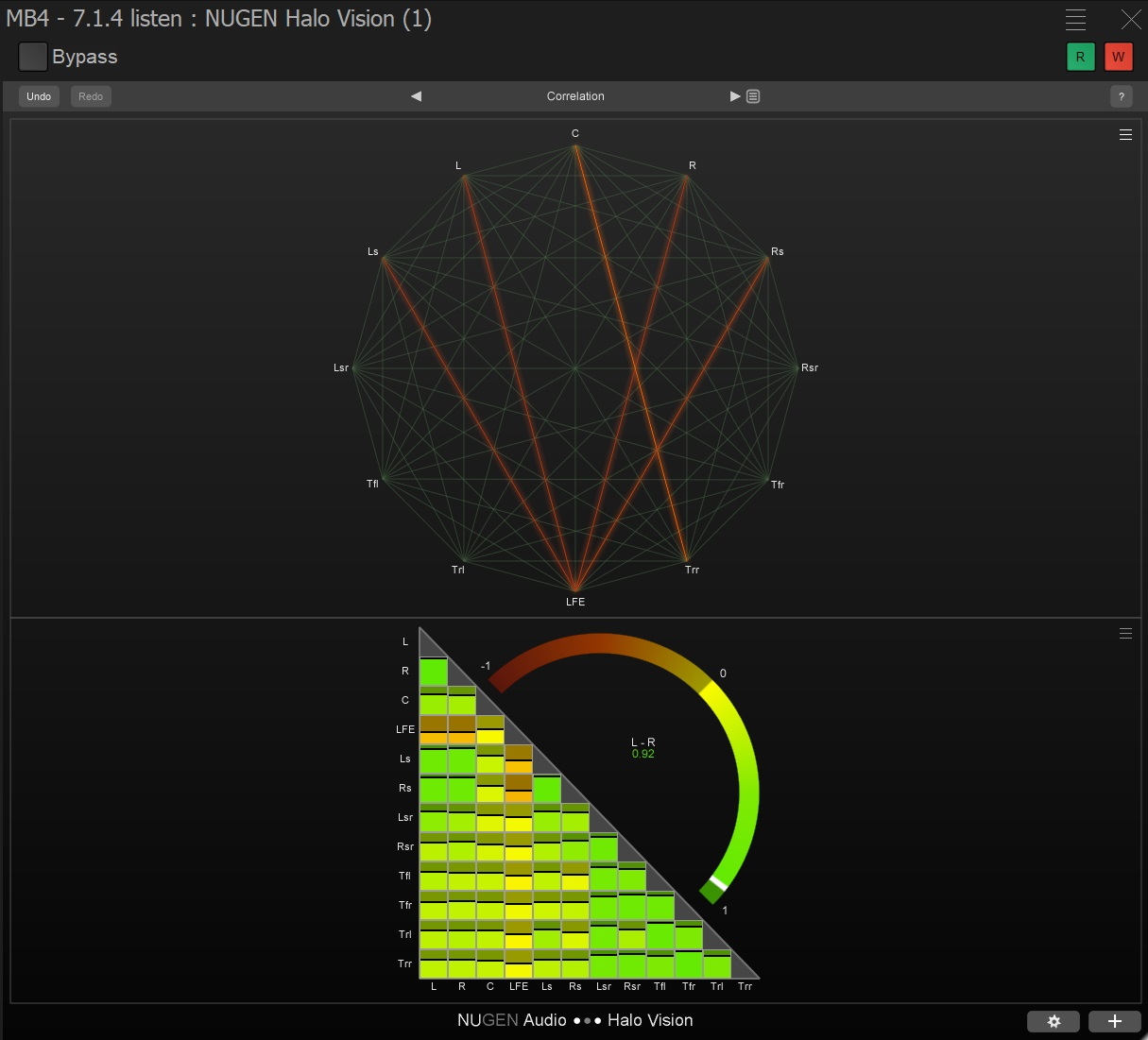Open the help question mark
Viewport: 1148px width, 1040px height.
click(x=1121, y=96)
